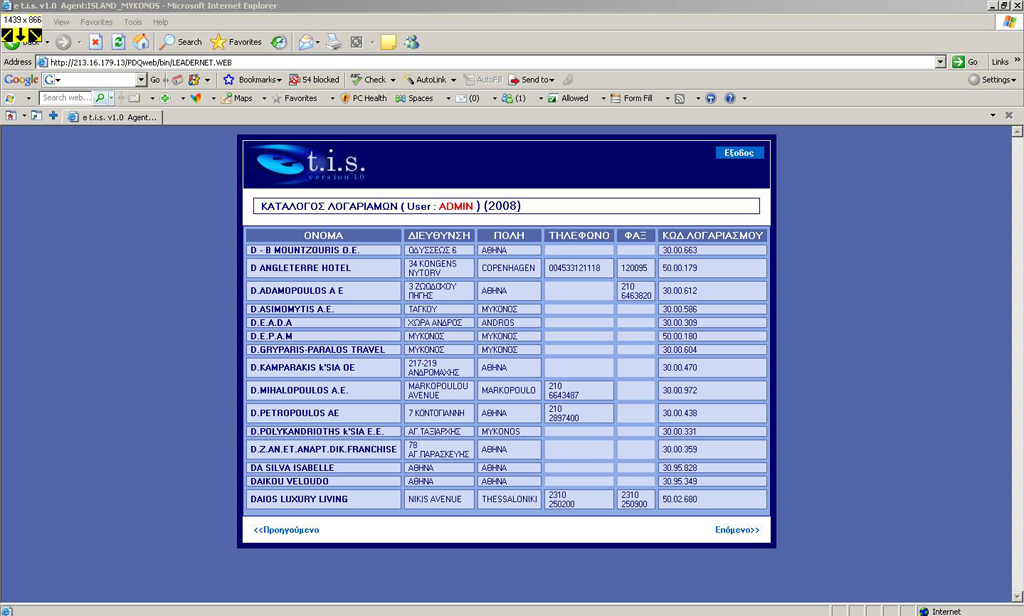The width and height of the screenshot is (1024, 616).
Task: Expand the arrow next to Form Fill
Action: pos(667,99)
